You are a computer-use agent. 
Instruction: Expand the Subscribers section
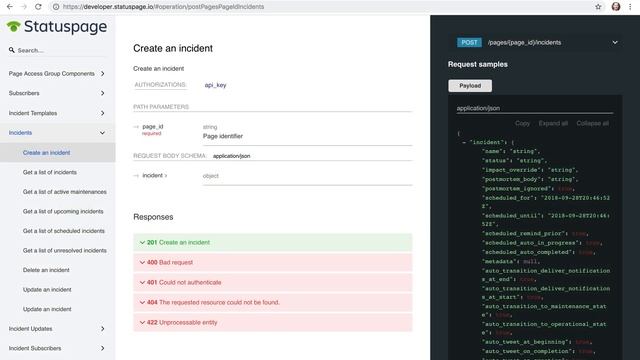pyautogui.click(x=57, y=93)
